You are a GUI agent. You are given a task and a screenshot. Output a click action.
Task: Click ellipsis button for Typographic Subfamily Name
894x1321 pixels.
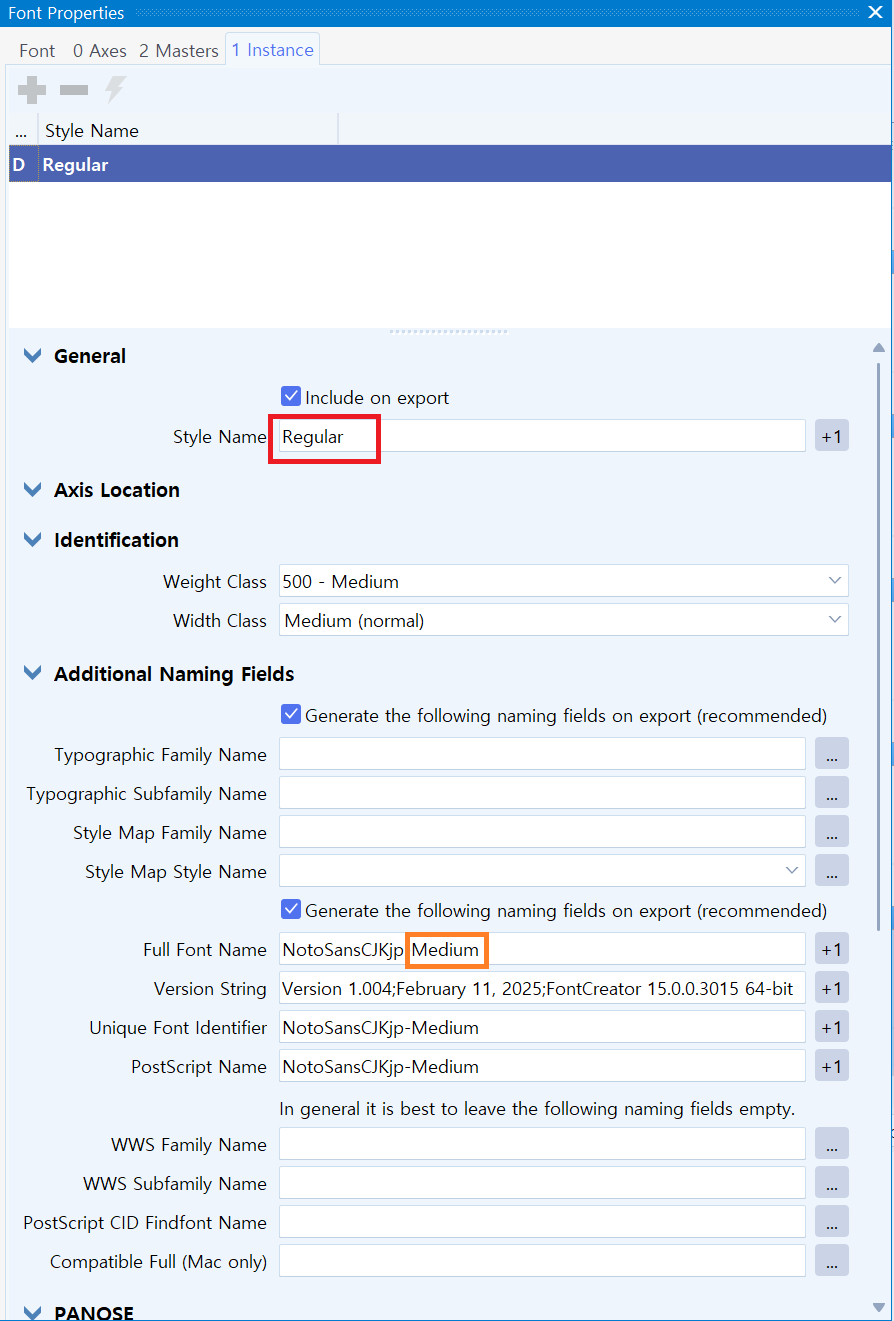[x=831, y=793]
